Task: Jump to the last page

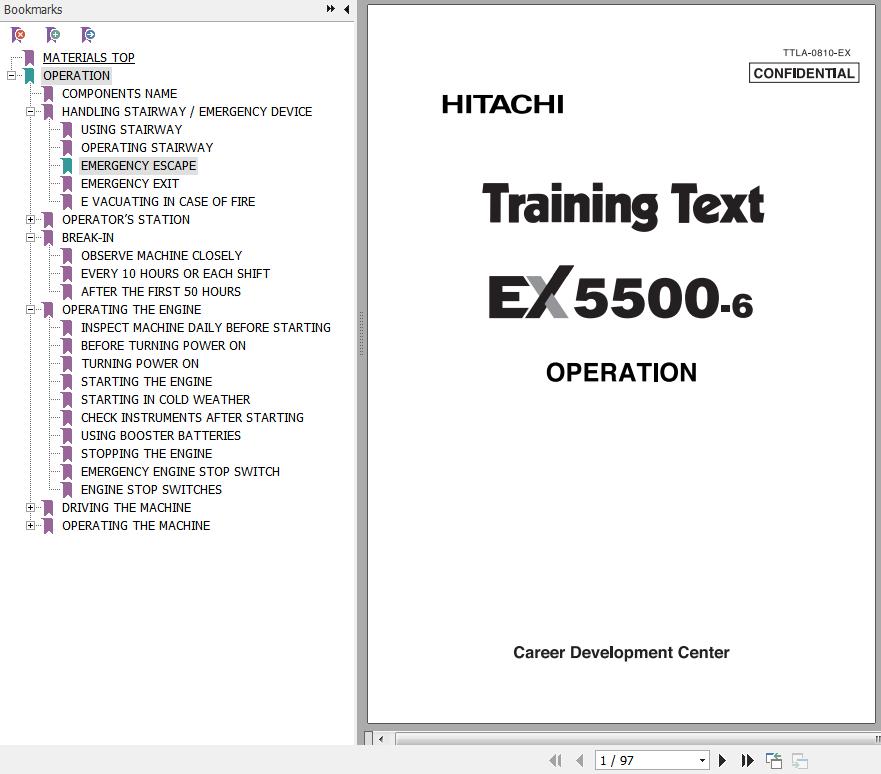Action: click(x=747, y=761)
